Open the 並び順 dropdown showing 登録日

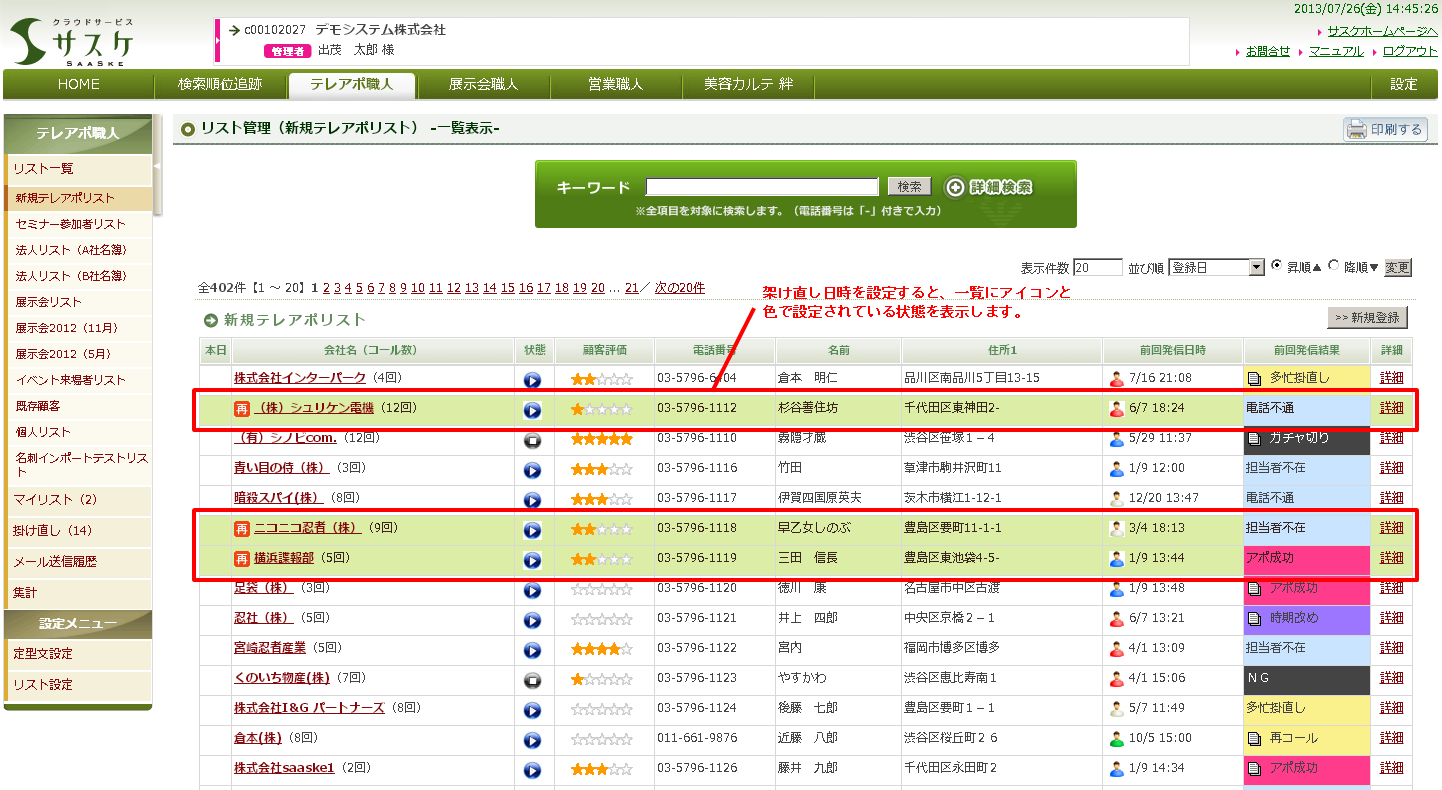1216,267
